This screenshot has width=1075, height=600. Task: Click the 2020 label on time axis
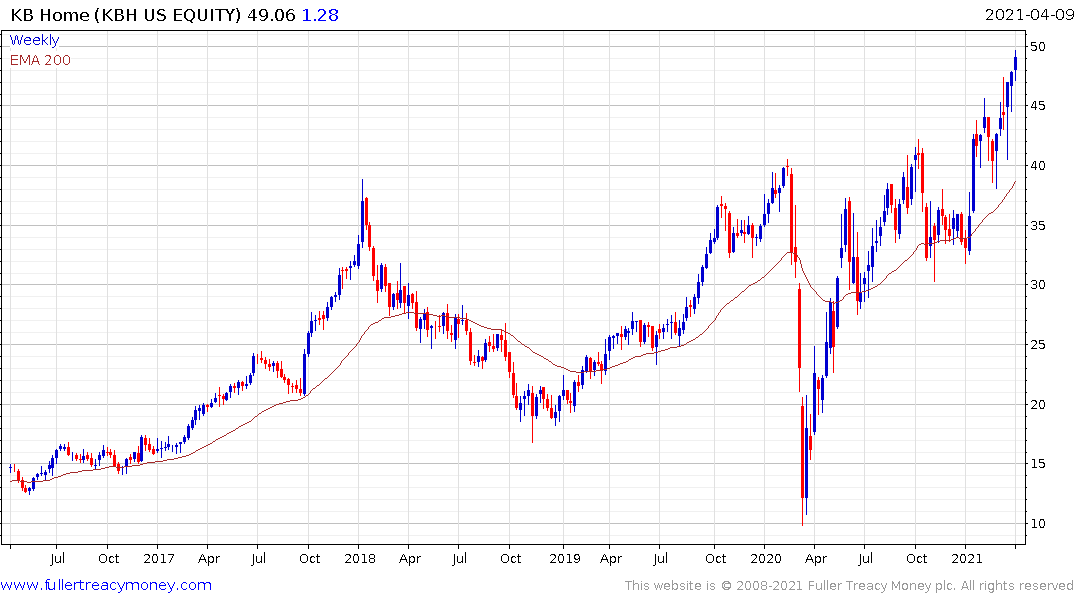pyautogui.click(x=765, y=558)
